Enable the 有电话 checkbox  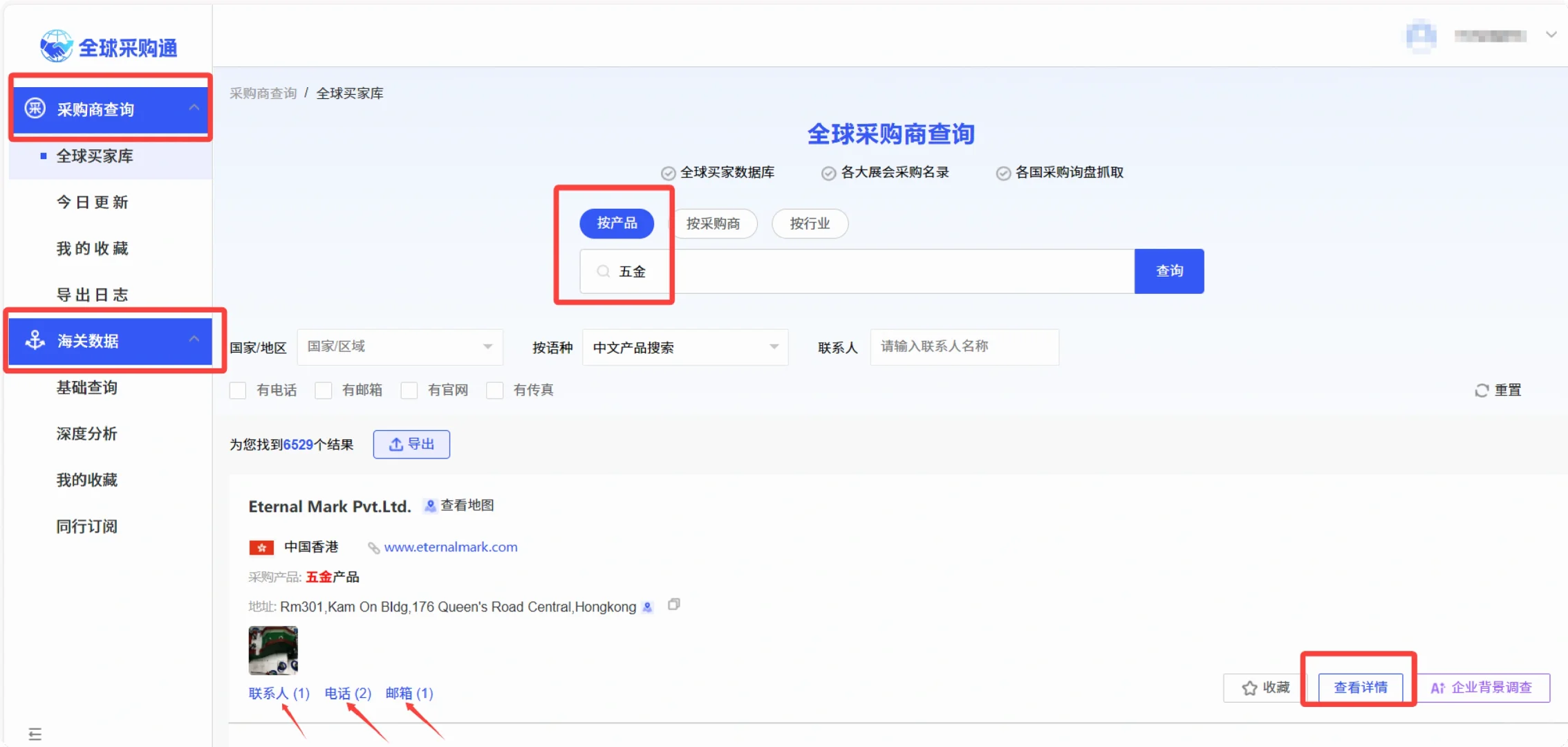(x=238, y=391)
